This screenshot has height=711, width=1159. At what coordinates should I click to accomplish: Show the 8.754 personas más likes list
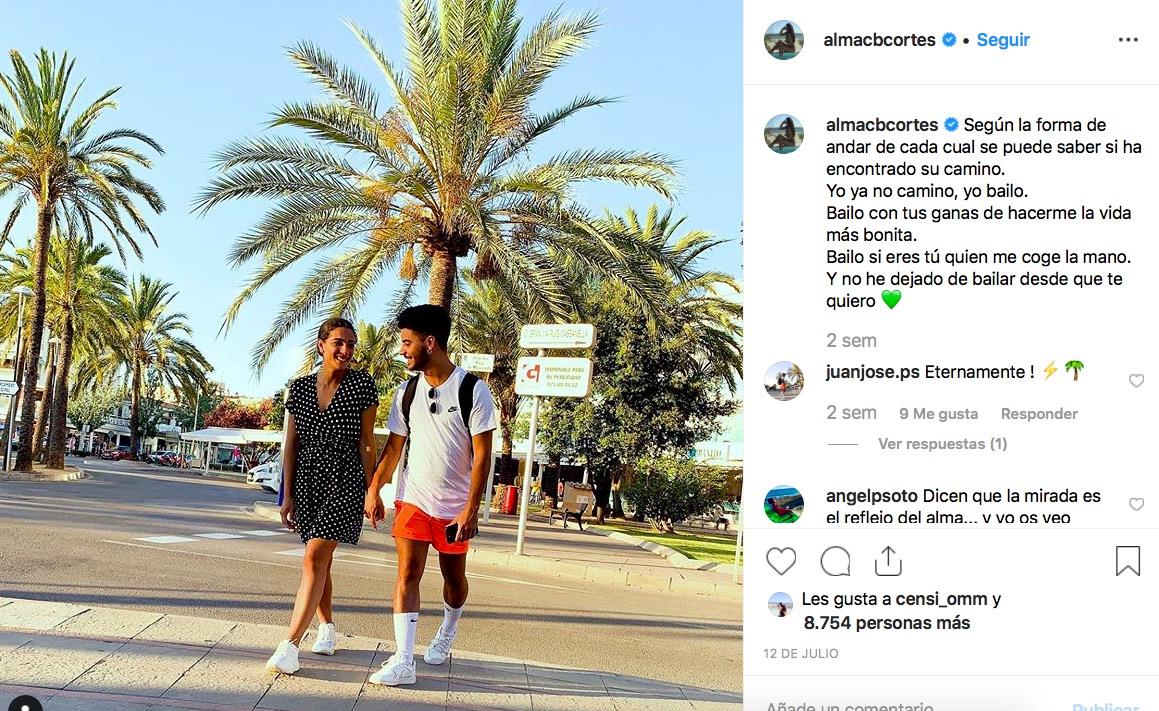(x=886, y=622)
